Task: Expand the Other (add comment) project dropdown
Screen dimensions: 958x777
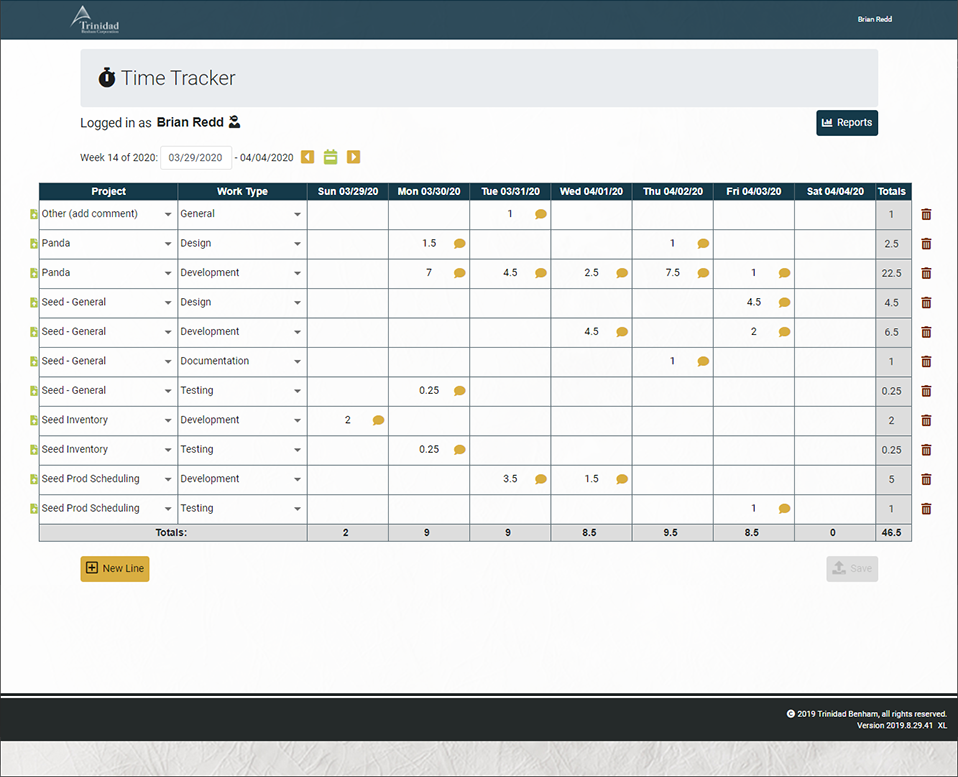Action: coord(168,215)
